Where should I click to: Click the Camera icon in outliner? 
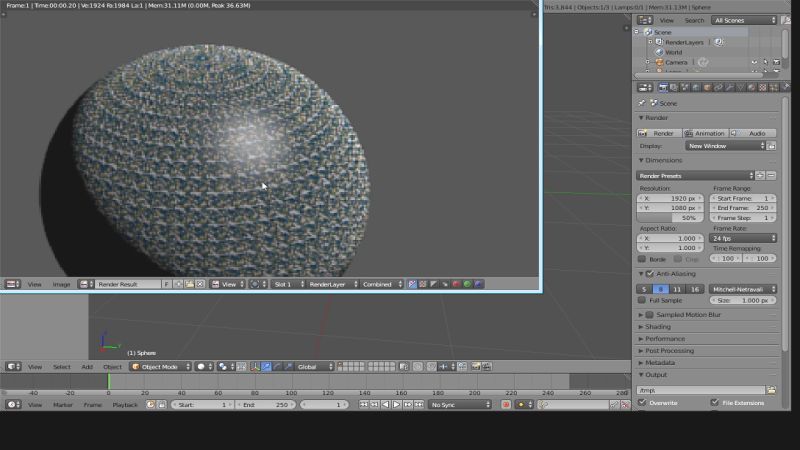pos(659,62)
